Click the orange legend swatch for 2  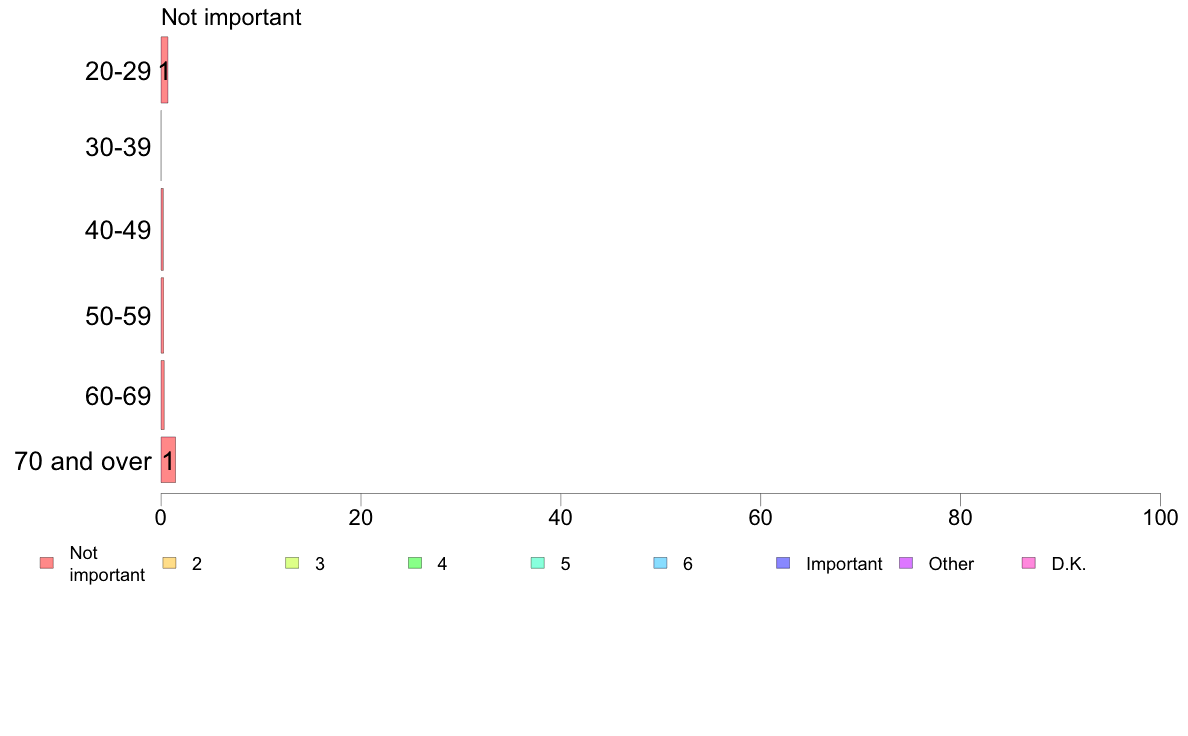point(169,563)
